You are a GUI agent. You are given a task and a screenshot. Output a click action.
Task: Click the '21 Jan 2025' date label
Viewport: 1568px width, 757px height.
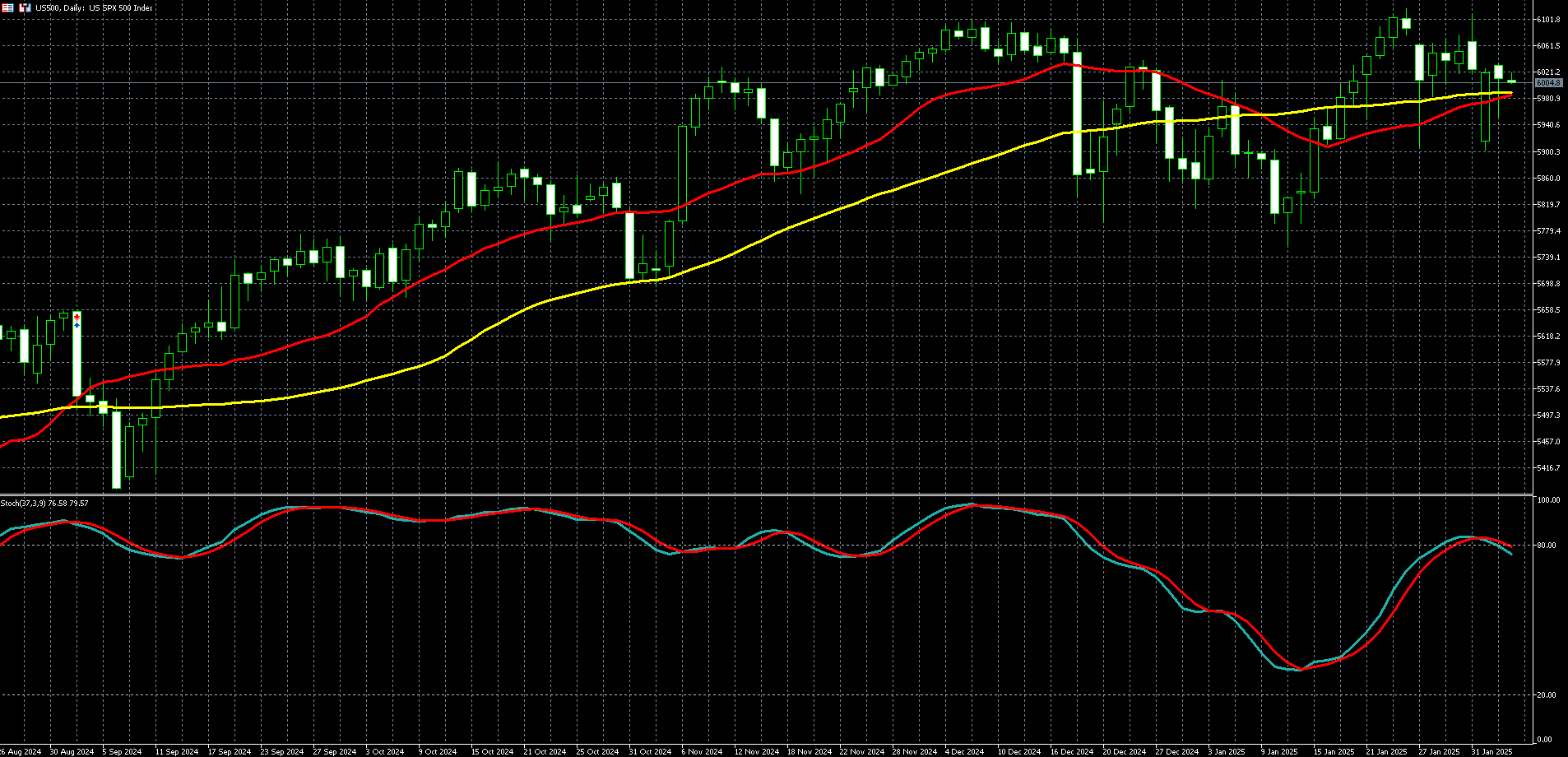1386,751
